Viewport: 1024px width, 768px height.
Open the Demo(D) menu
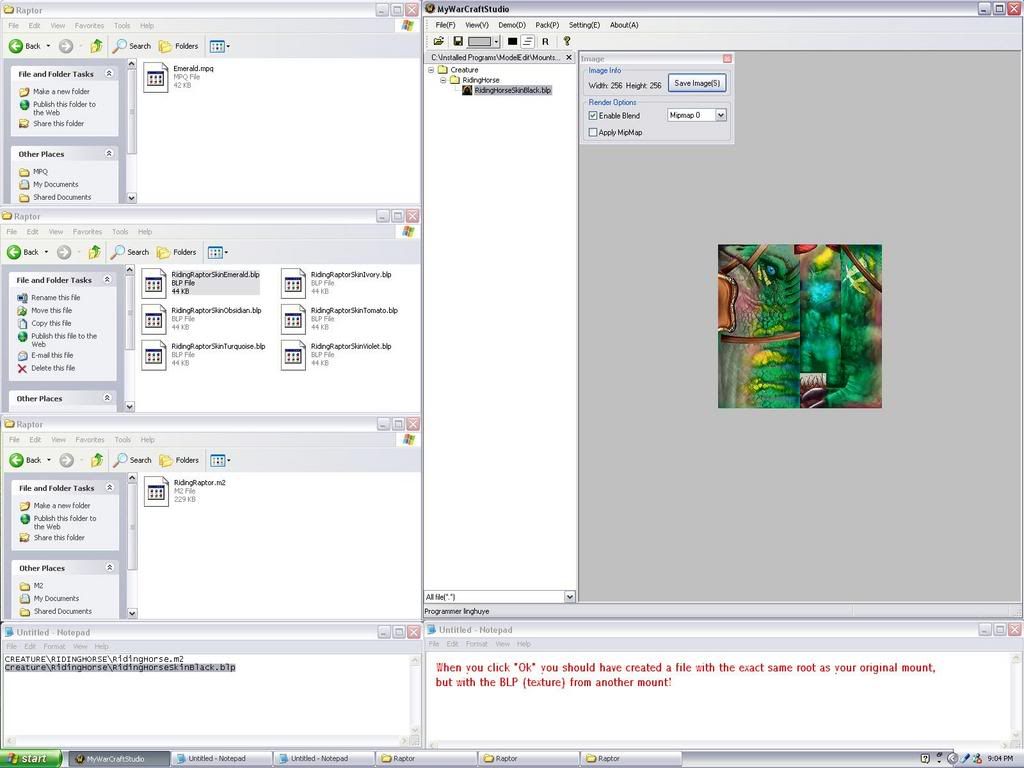coord(512,25)
